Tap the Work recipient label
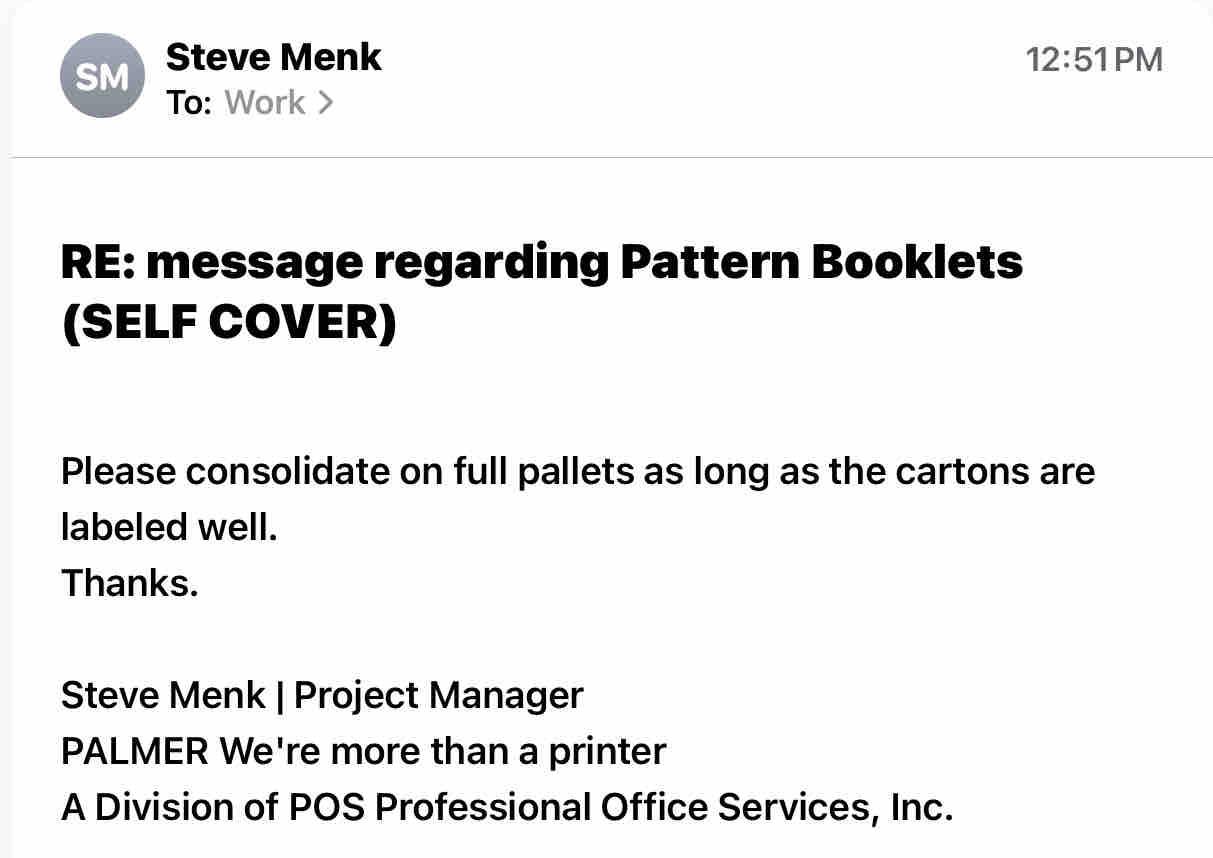Screen dimensions: 1213x858 coord(265,102)
